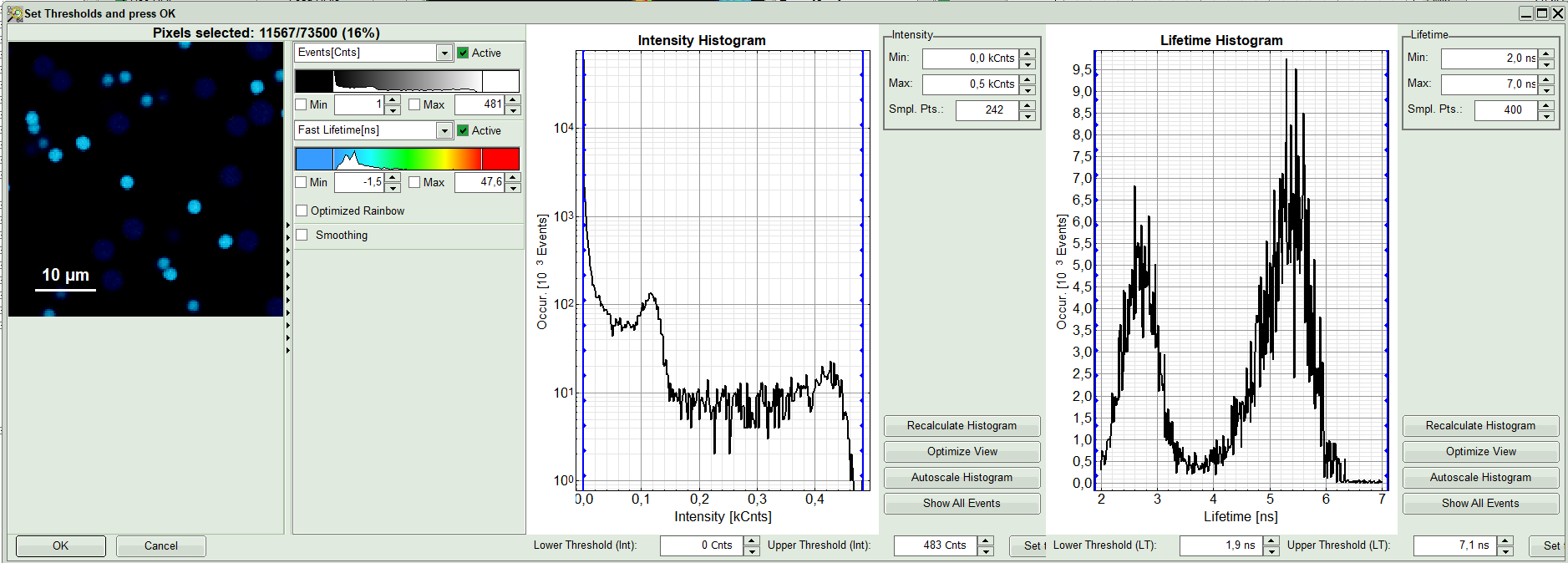Image resolution: width=1568 pixels, height=563 pixels.
Task: Toggle Fast Lifetime Max limit checkbox
Action: tap(414, 182)
